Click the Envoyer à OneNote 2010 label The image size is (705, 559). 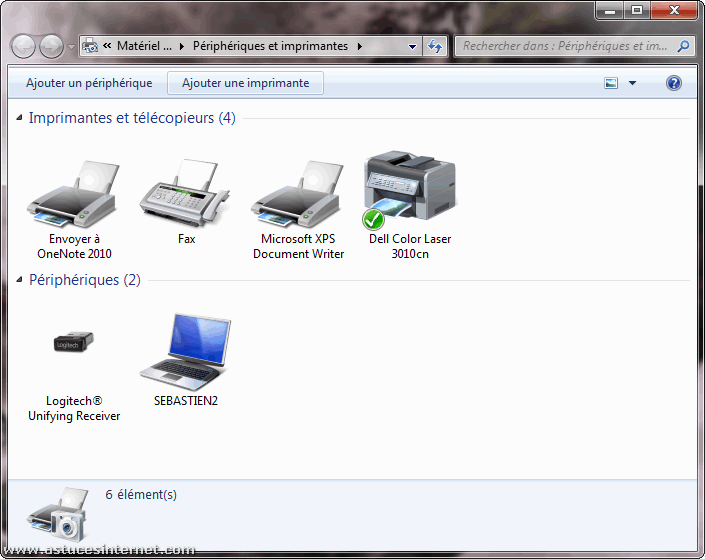[x=74, y=246]
